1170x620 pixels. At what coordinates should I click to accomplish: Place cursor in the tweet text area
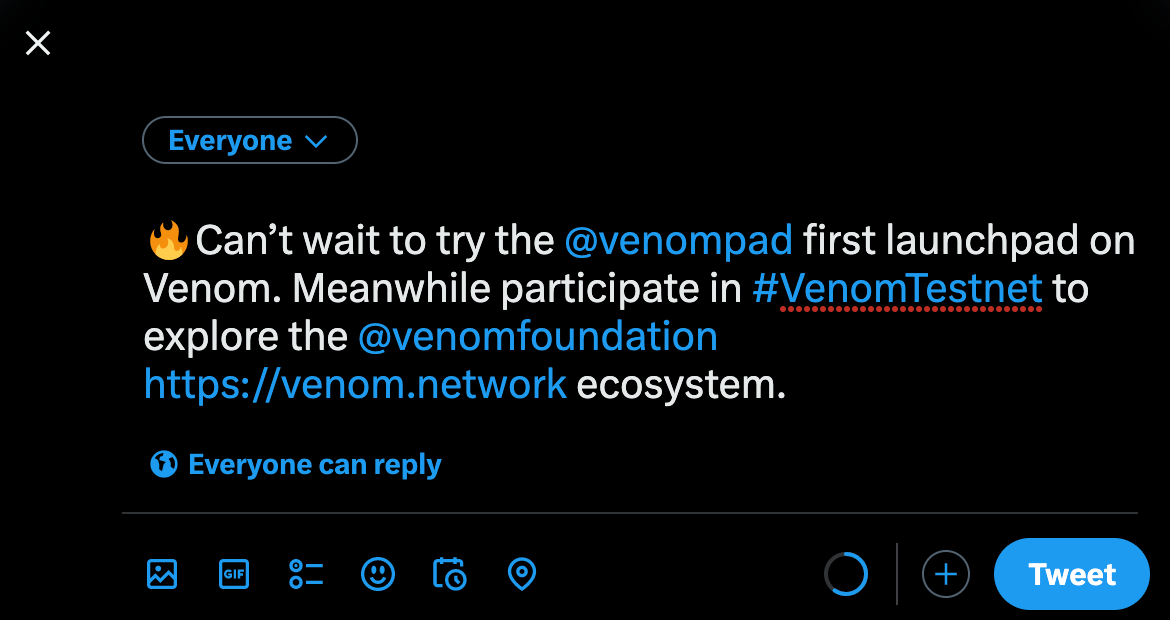(x=640, y=312)
